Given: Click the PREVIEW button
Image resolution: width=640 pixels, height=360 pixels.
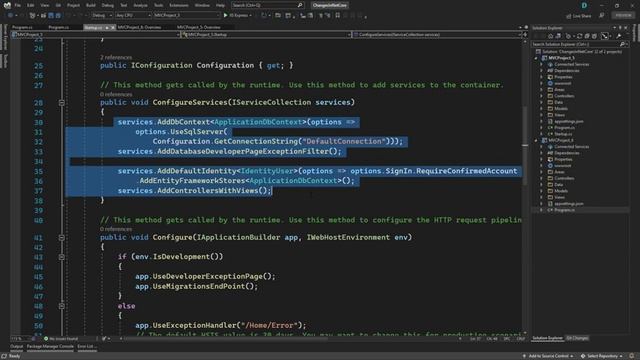Looking at the screenshot, I should tap(623, 16).
